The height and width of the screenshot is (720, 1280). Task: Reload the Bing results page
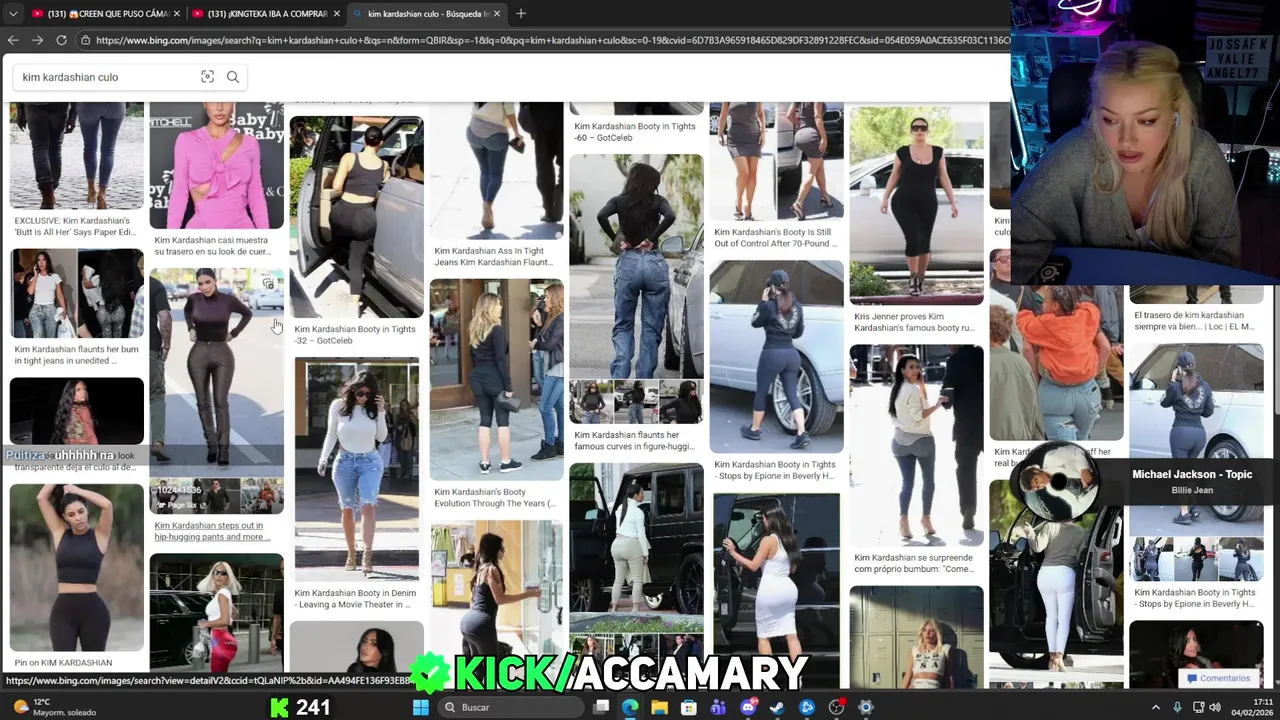click(x=61, y=40)
